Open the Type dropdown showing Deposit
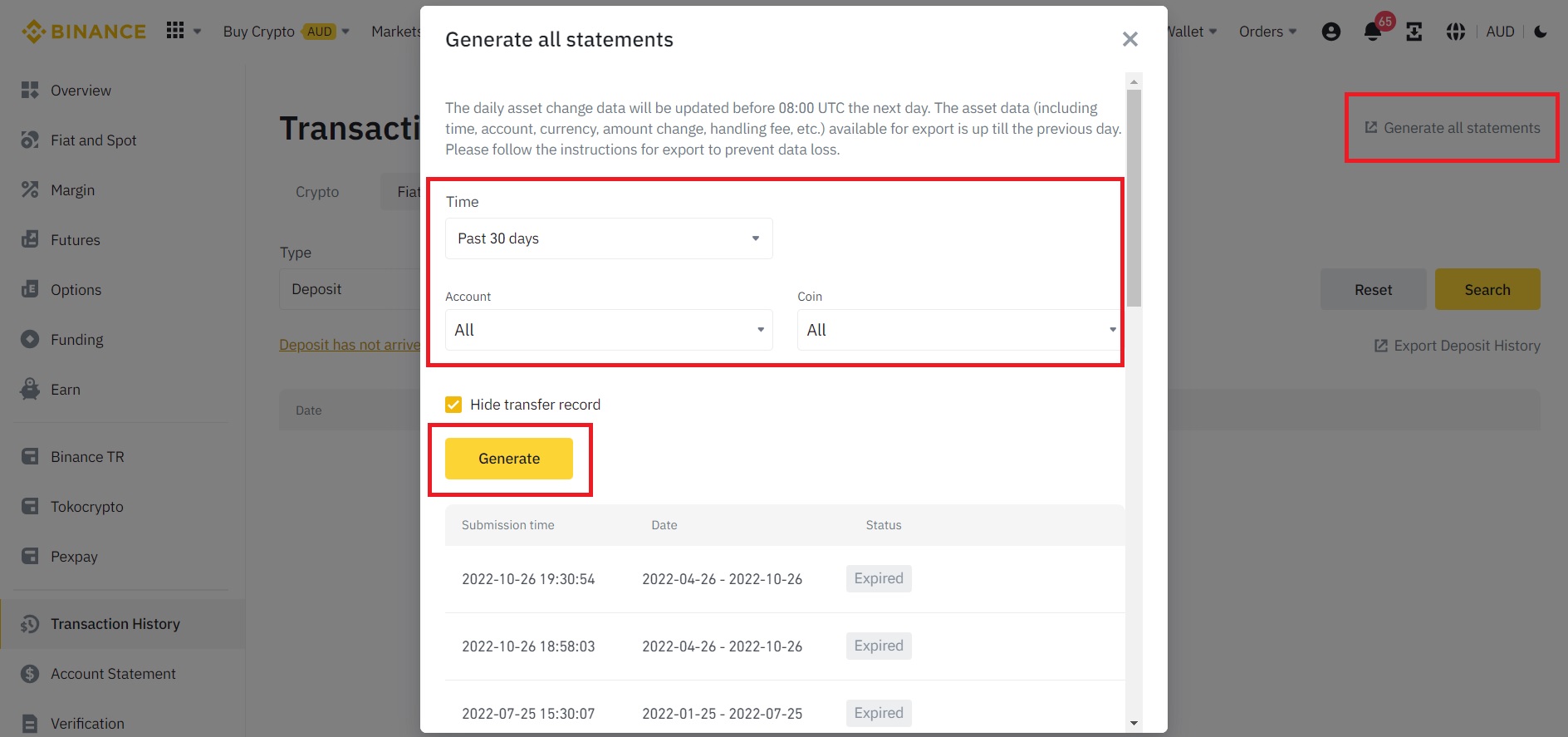The image size is (1568, 737). (x=350, y=289)
